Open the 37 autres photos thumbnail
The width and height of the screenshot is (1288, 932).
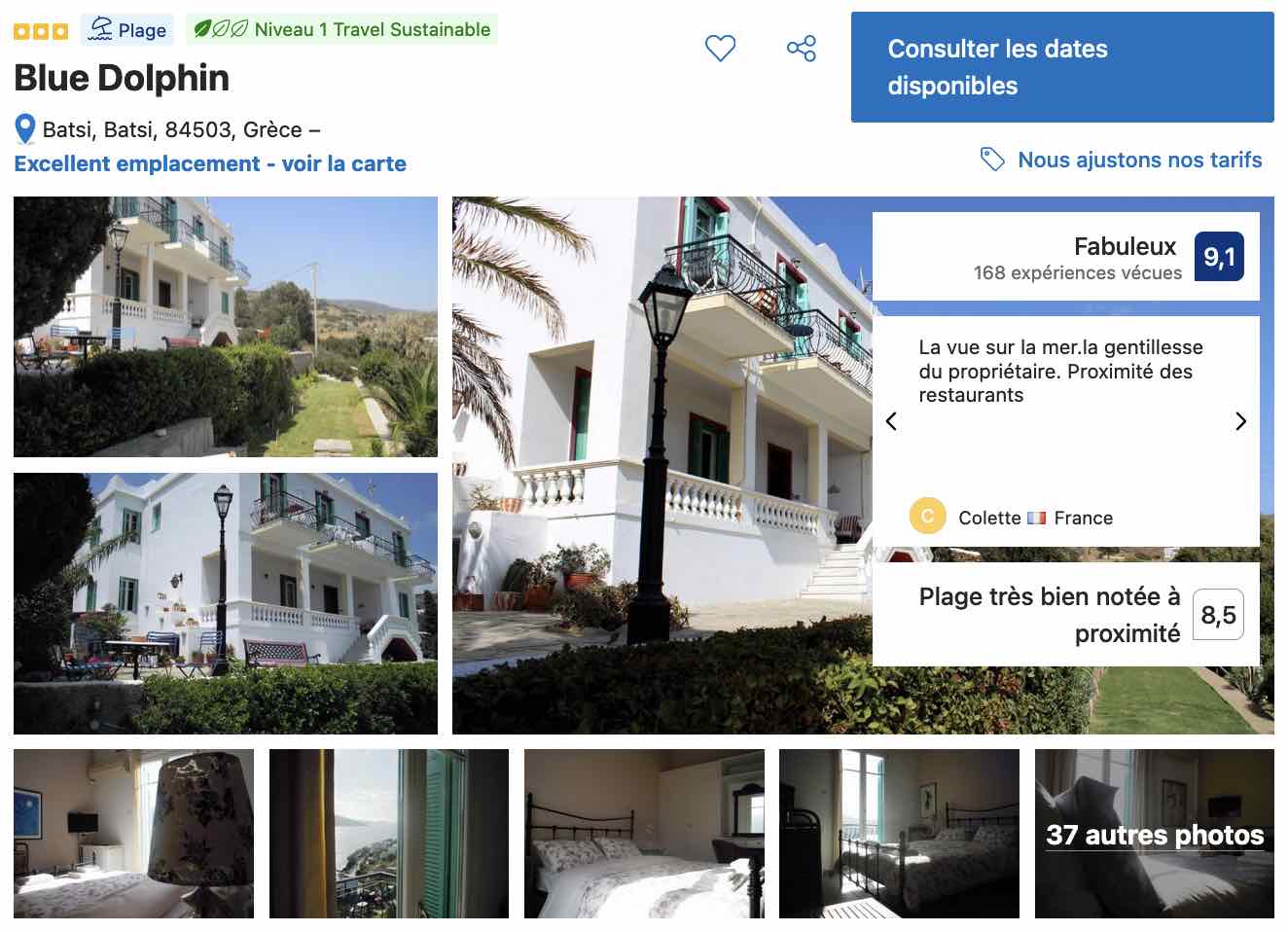(x=1155, y=834)
